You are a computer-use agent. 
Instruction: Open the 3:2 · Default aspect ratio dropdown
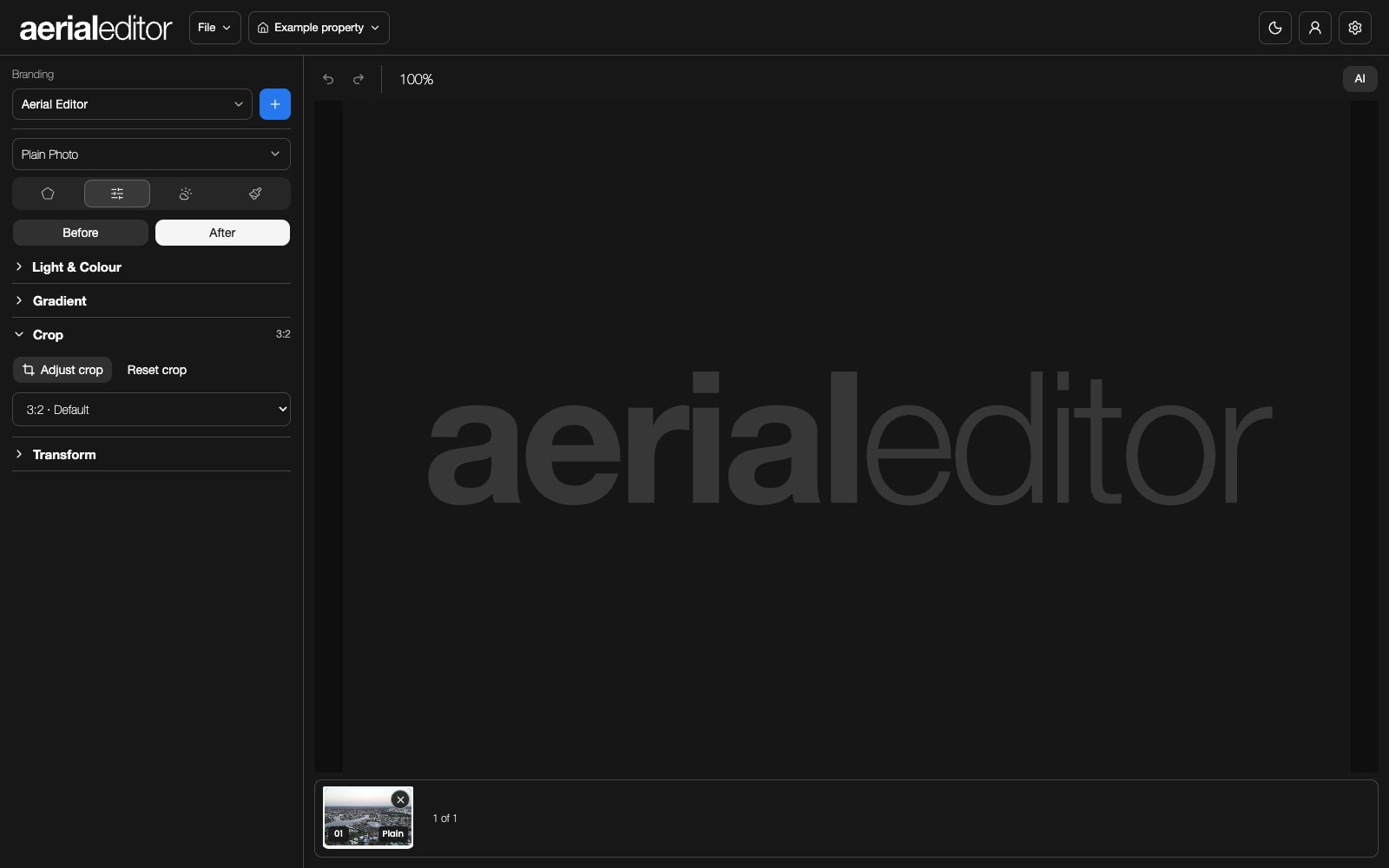point(151,410)
